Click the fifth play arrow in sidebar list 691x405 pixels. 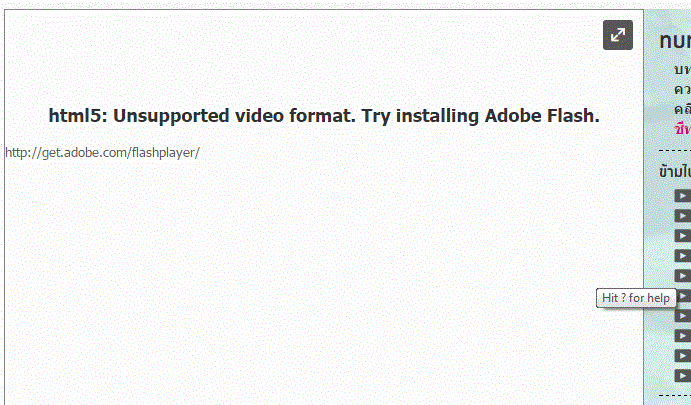click(x=682, y=276)
